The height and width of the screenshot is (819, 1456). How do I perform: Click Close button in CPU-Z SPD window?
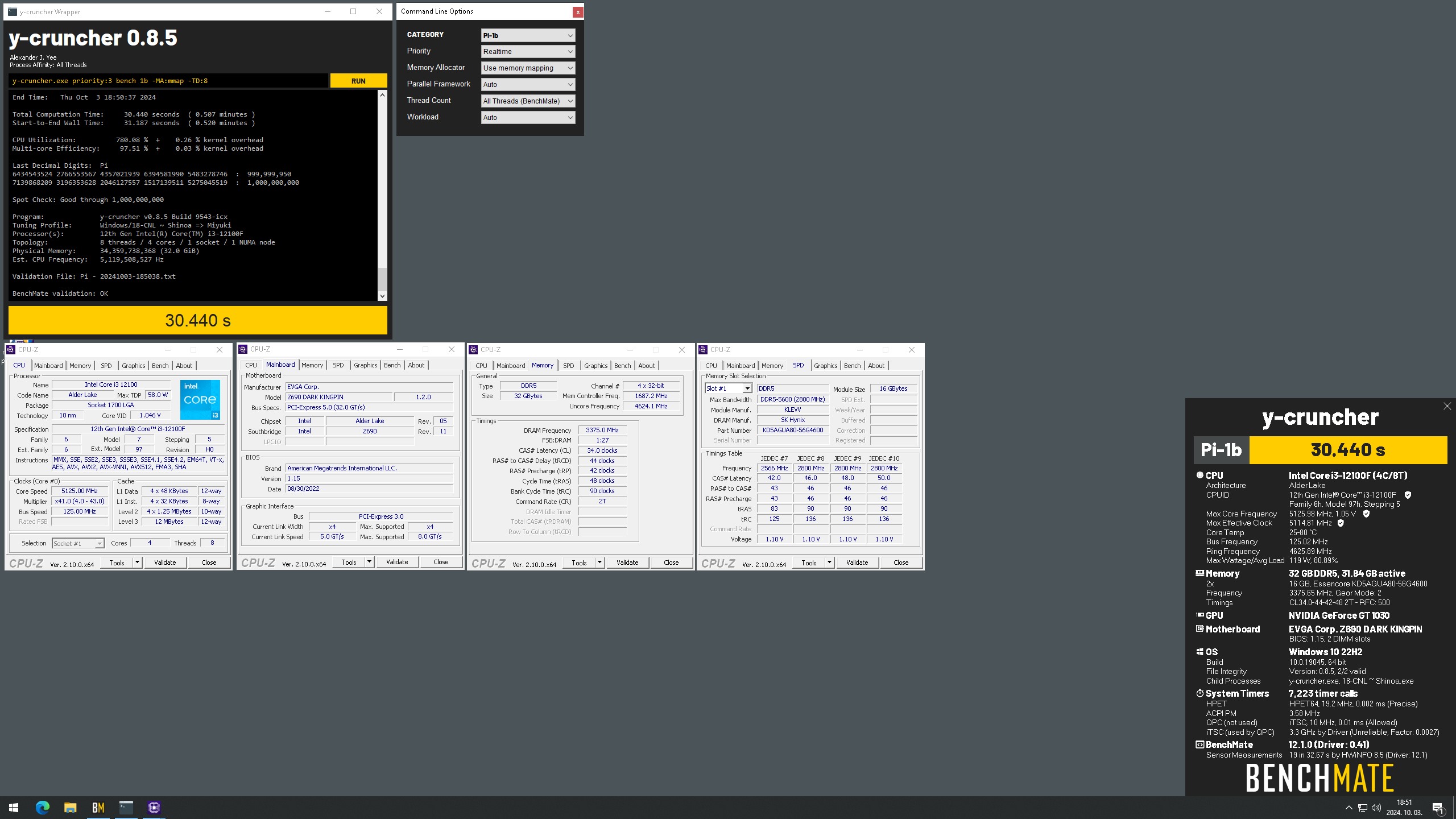click(901, 562)
